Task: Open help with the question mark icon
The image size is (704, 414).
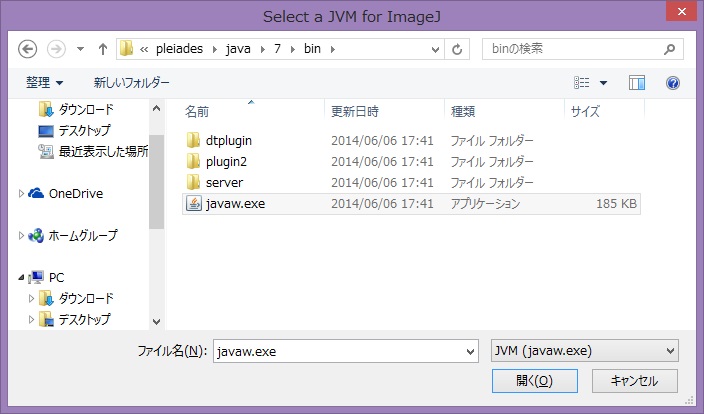Action: point(673,83)
